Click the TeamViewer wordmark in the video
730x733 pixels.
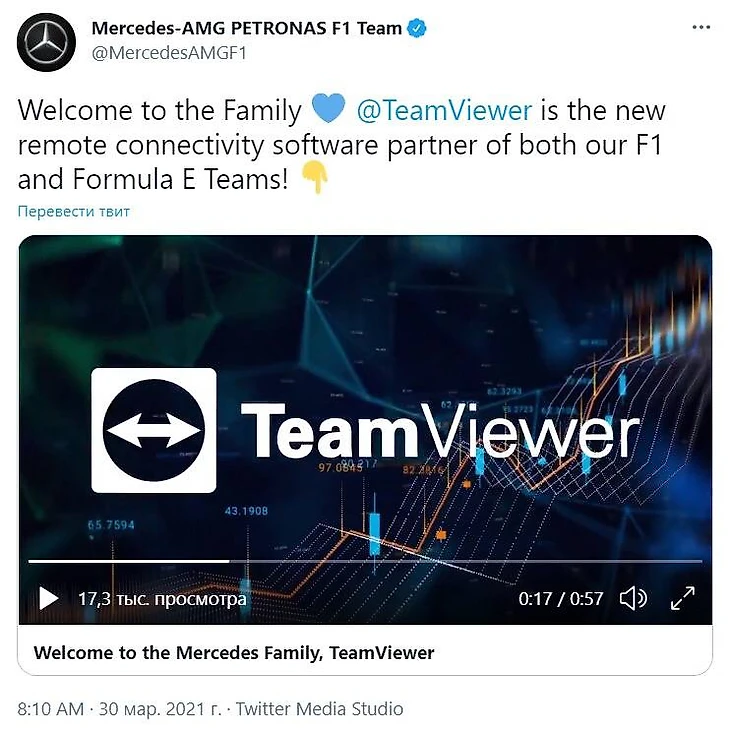(x=440, y=430)
